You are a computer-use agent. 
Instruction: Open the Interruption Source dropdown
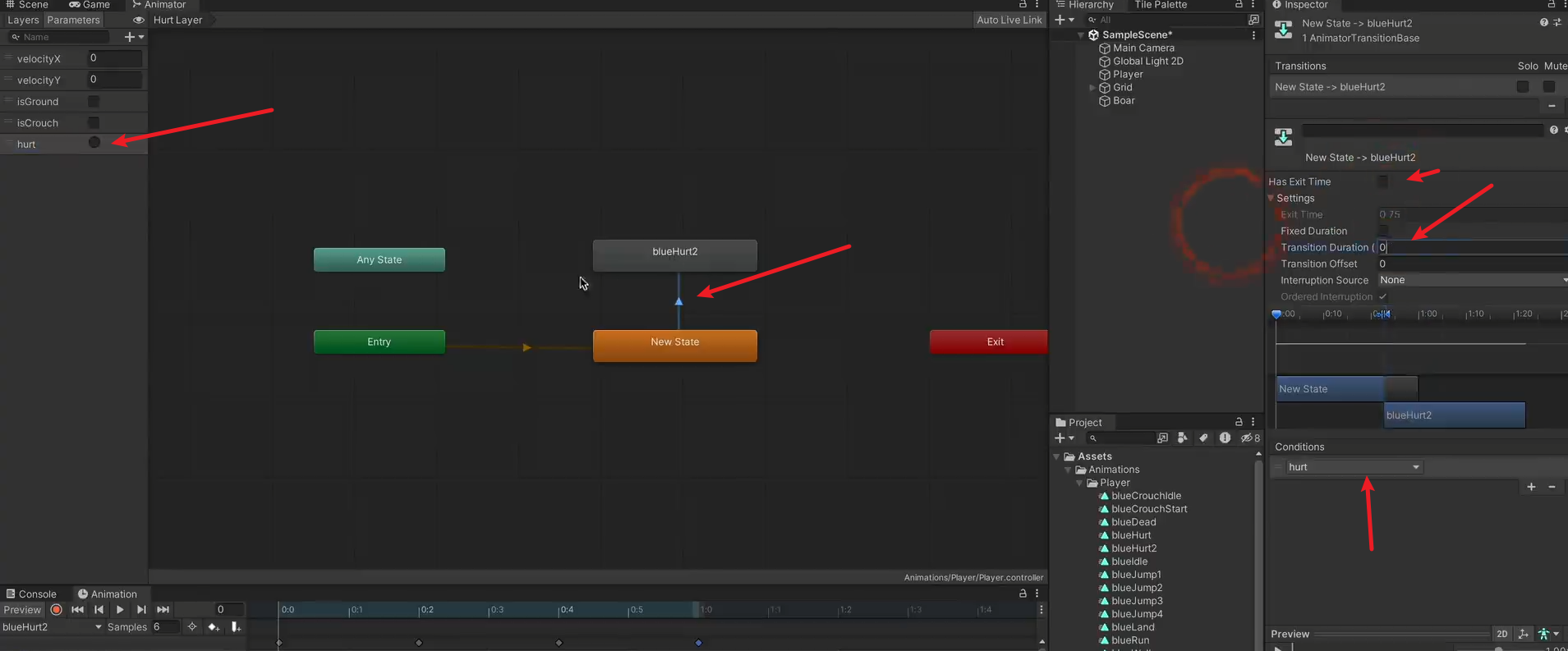pyautogui.click(x=1473, y=280)
